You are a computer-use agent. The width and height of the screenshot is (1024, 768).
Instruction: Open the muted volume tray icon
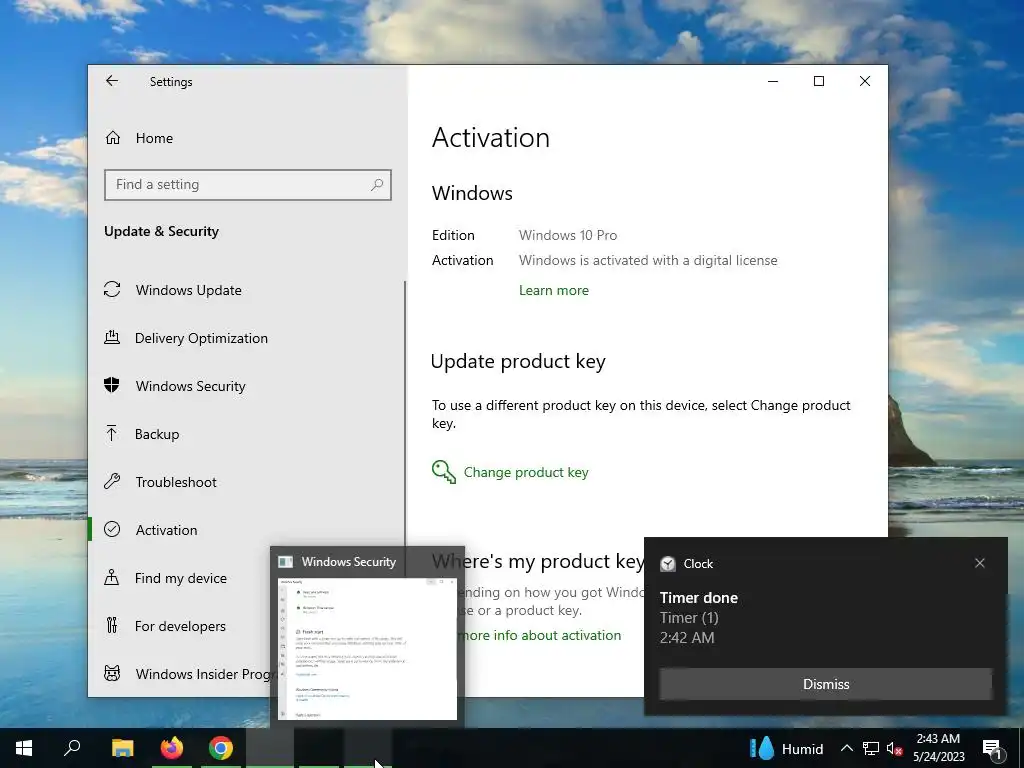(894, 749)
